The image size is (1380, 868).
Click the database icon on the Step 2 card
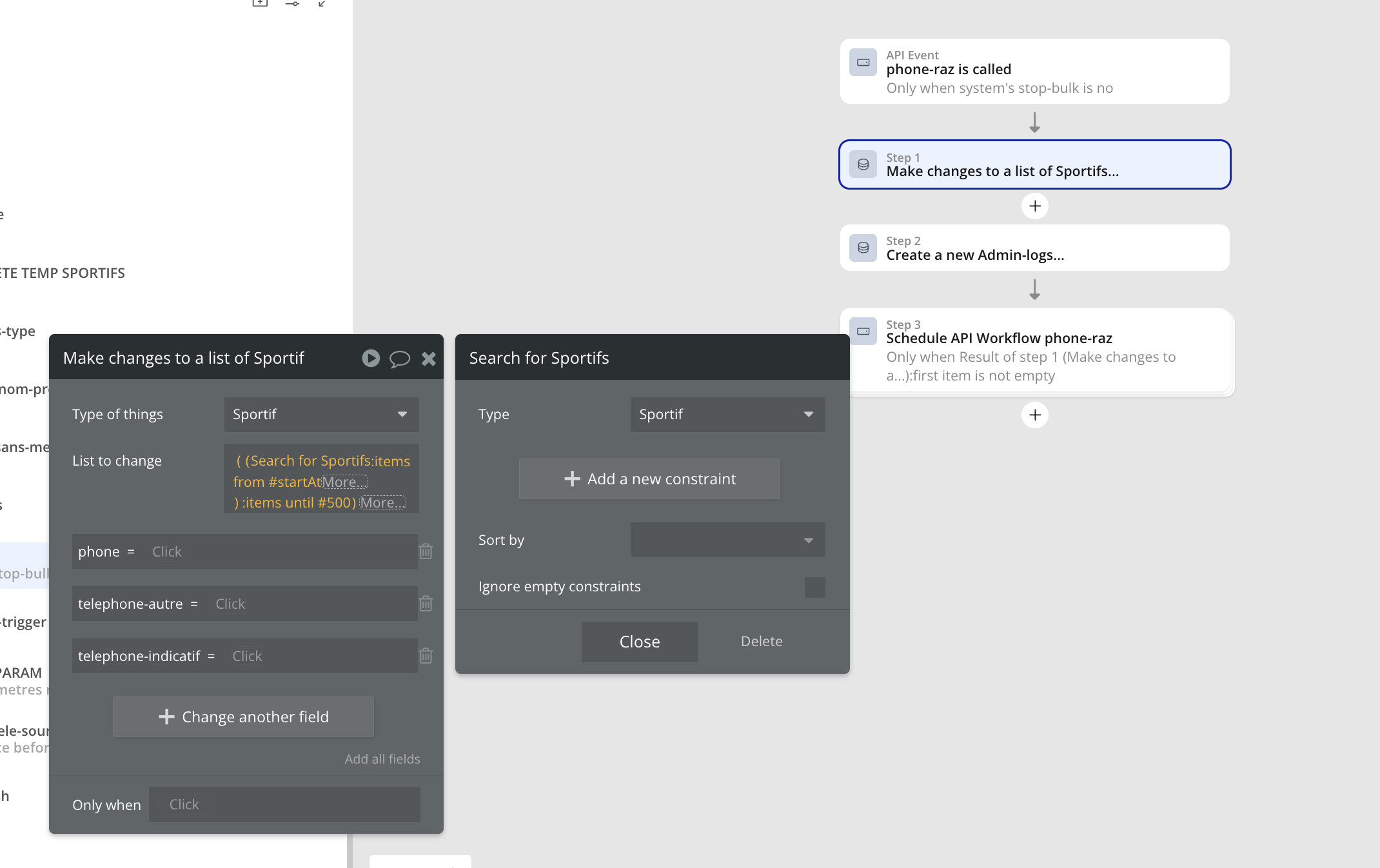point(863,248)
